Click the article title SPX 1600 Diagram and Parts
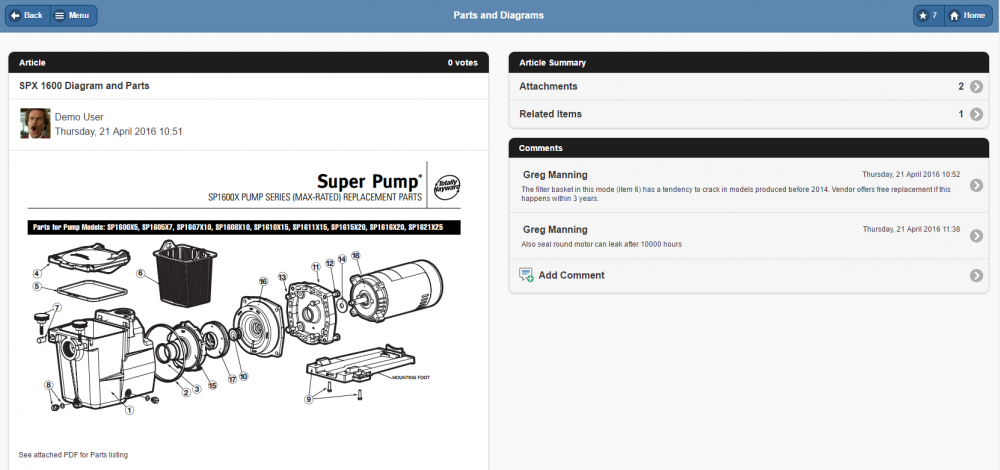Image resolution: width=1000 pixels, height=470 pixels. (84, 85)
